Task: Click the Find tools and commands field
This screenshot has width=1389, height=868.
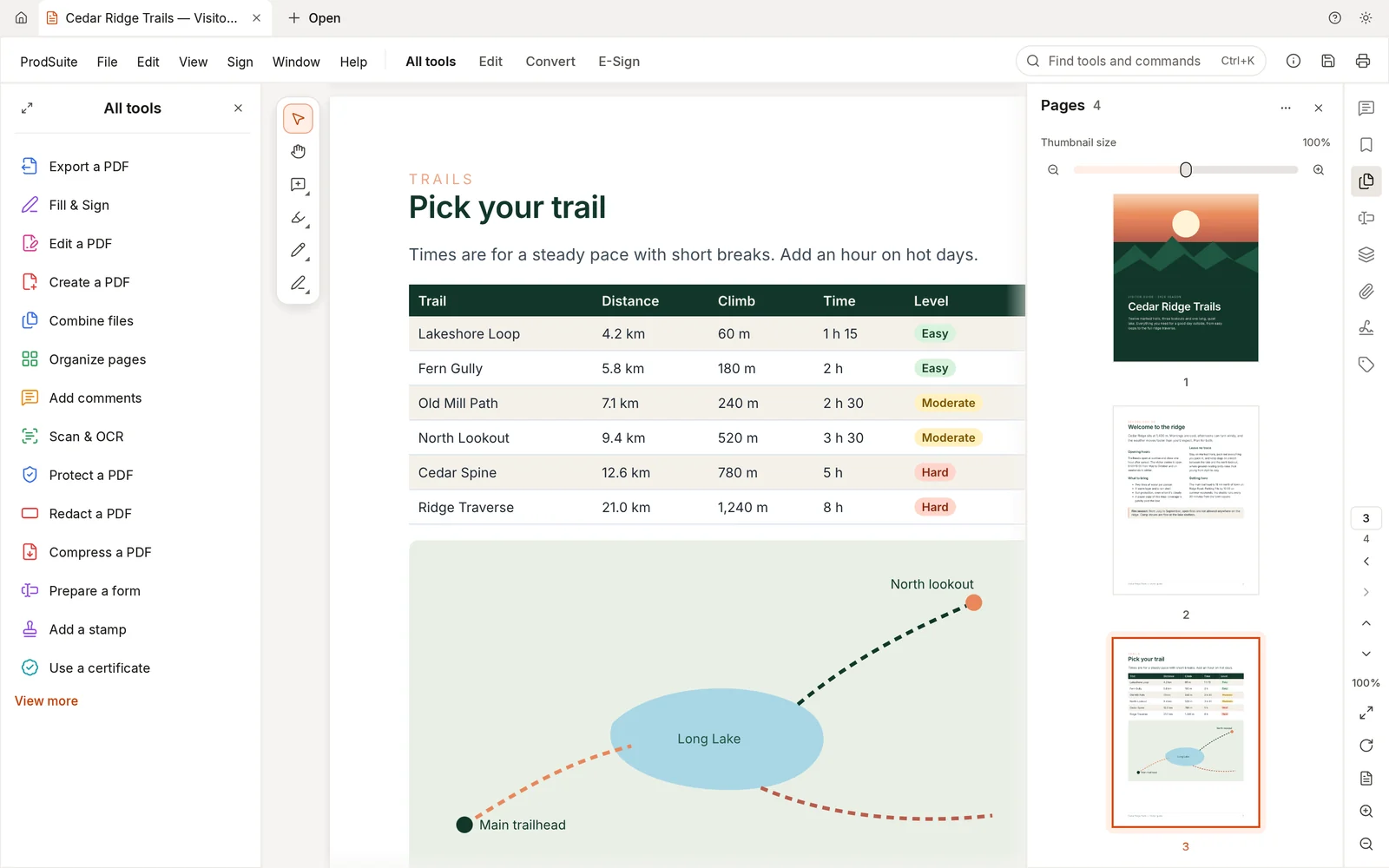Action: tap(1141, 61)
